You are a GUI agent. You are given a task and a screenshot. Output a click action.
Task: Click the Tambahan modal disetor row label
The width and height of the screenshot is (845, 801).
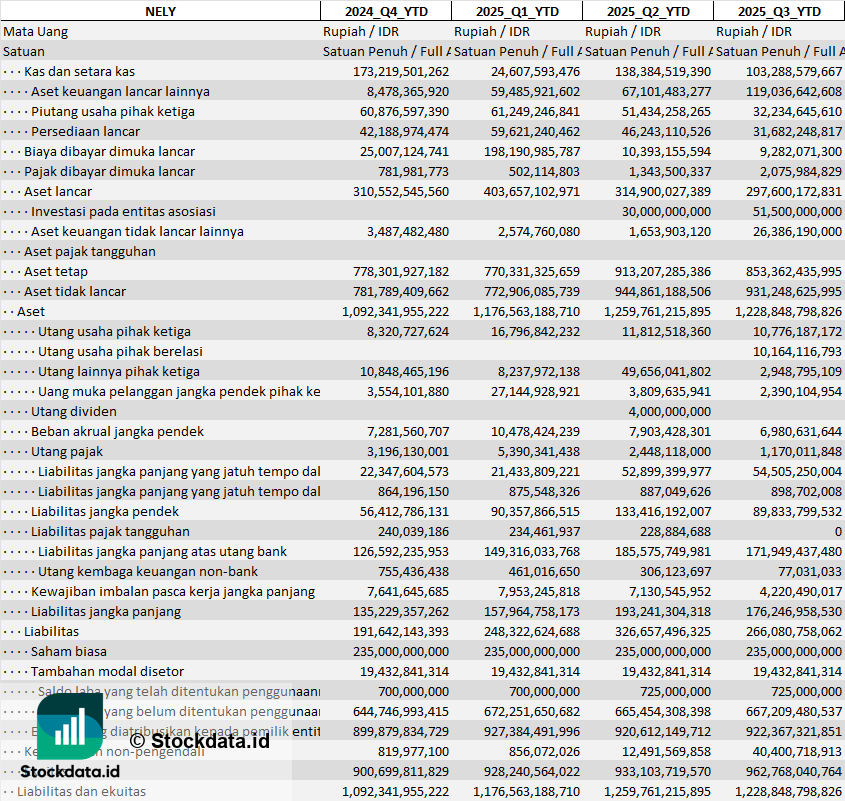107,671
